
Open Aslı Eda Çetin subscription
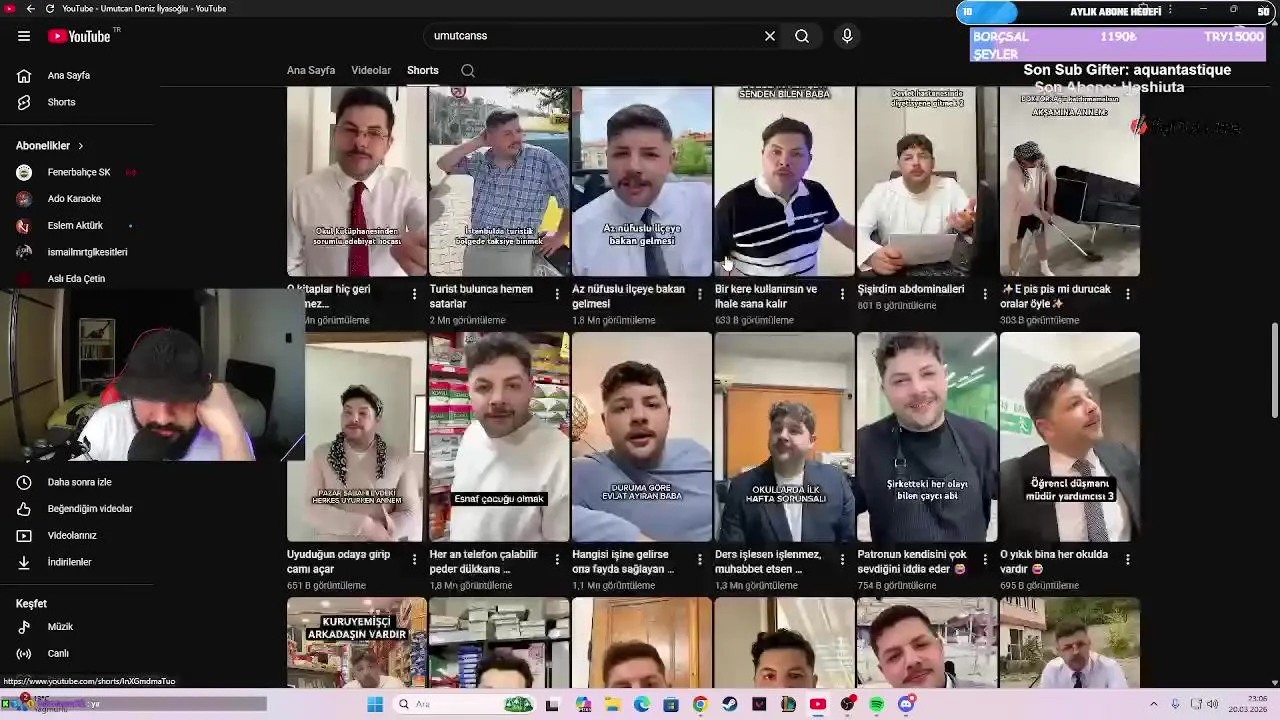coord(77,279)
